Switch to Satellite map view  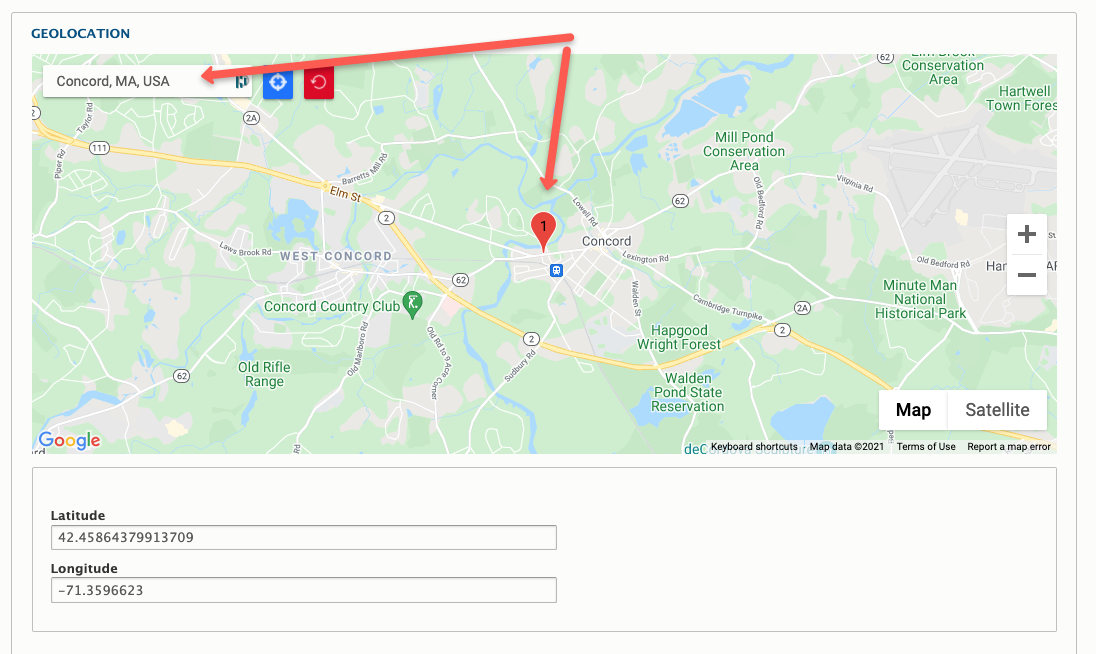[997, 410]
